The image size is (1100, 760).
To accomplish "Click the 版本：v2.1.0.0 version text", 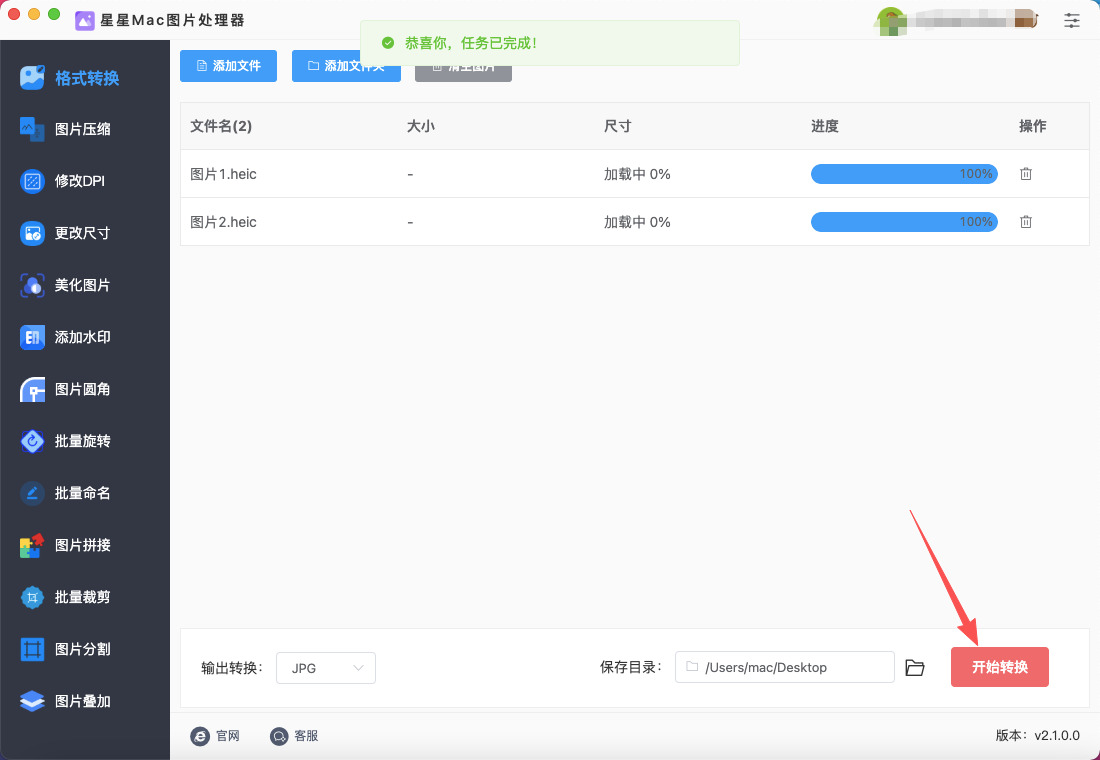I will 1038,735.
